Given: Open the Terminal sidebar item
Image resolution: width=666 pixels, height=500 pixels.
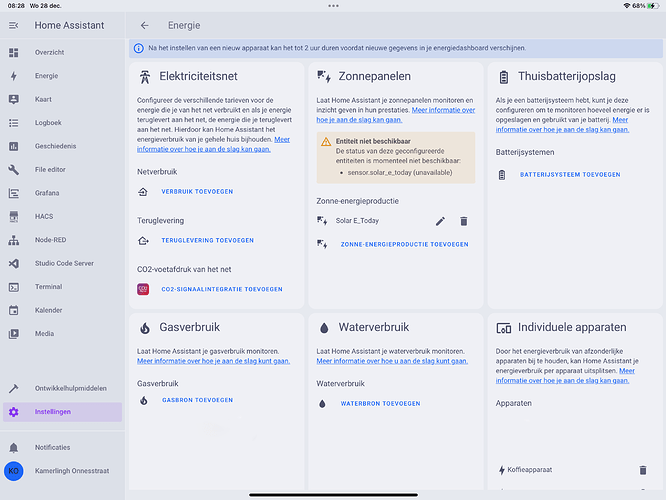Looking at the screenshot, I should [49, 286].
